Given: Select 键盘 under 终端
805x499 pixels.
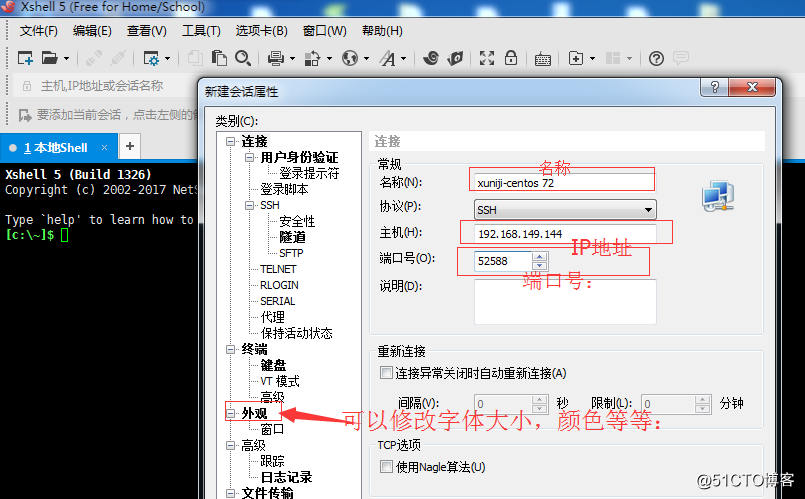Looking at the screenshot, I should tap(273, 366).
